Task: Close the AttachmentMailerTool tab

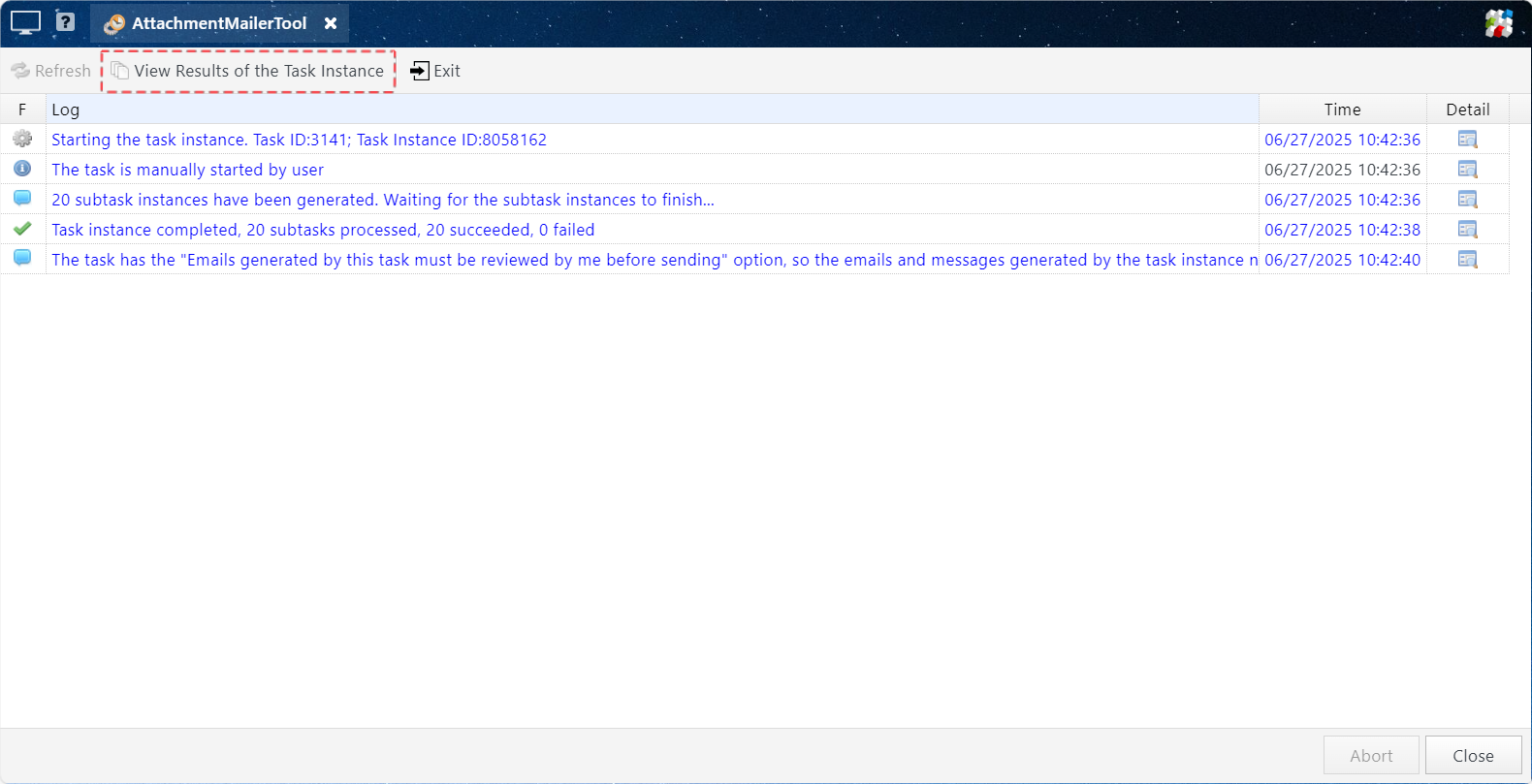Action: (x=331, y=23)
